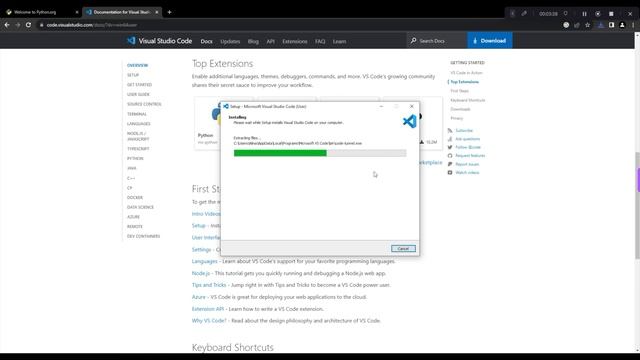Minimize the VS Code setup dialog
This screenshot has height=360, width=640.
(x=381, y=106)
